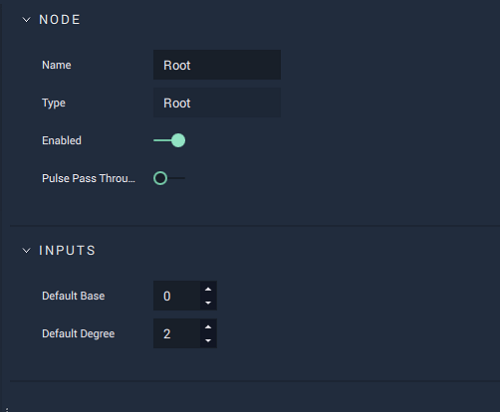Collapse the NODE section chevron
Screen dimensions: 500x412
[26, 20]
